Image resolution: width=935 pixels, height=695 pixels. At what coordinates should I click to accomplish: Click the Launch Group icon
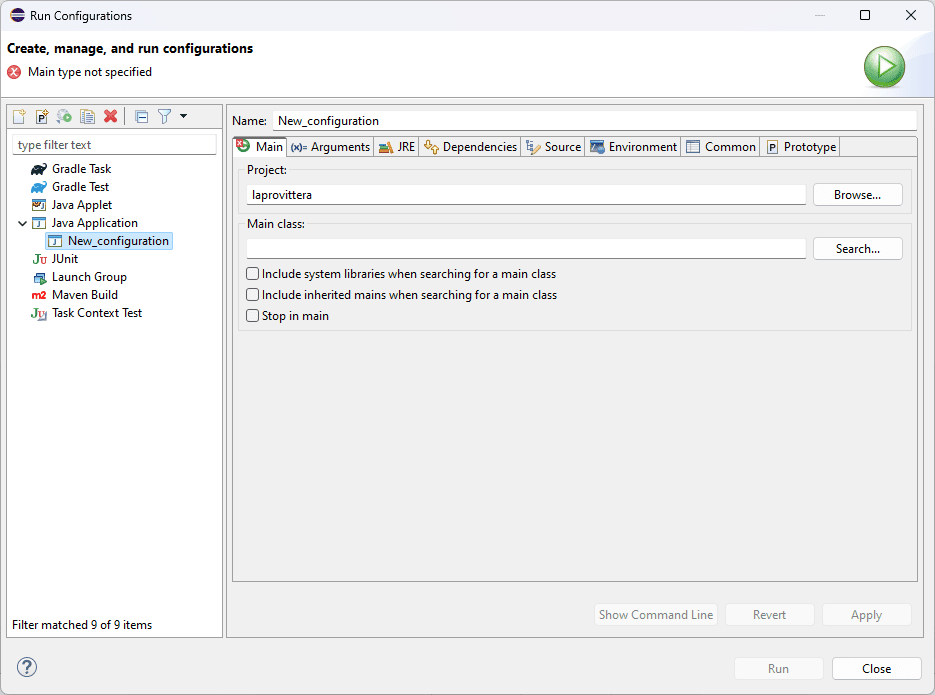(39, 277)
